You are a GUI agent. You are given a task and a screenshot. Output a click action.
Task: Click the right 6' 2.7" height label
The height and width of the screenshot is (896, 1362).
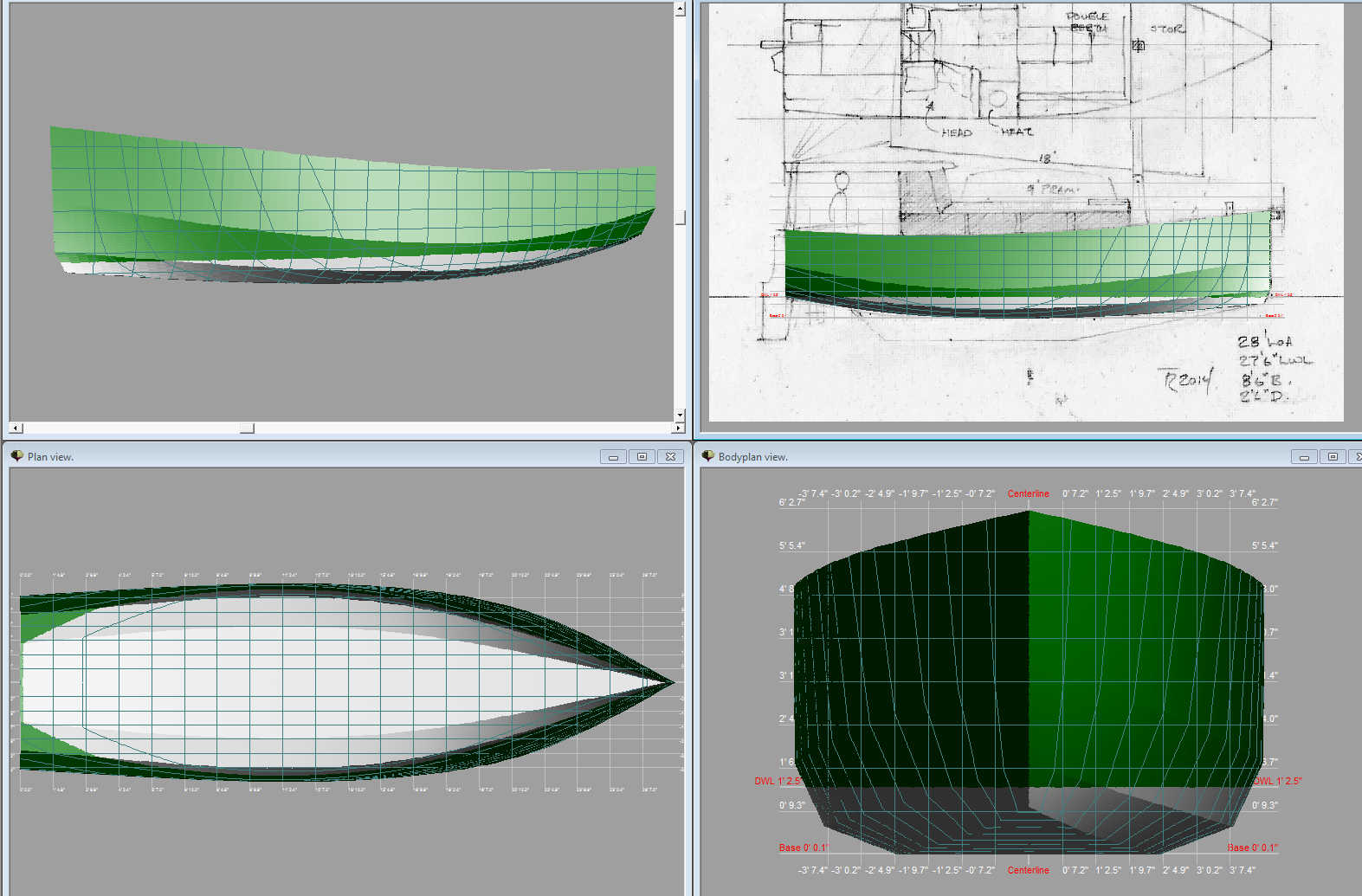(1264, 502)
